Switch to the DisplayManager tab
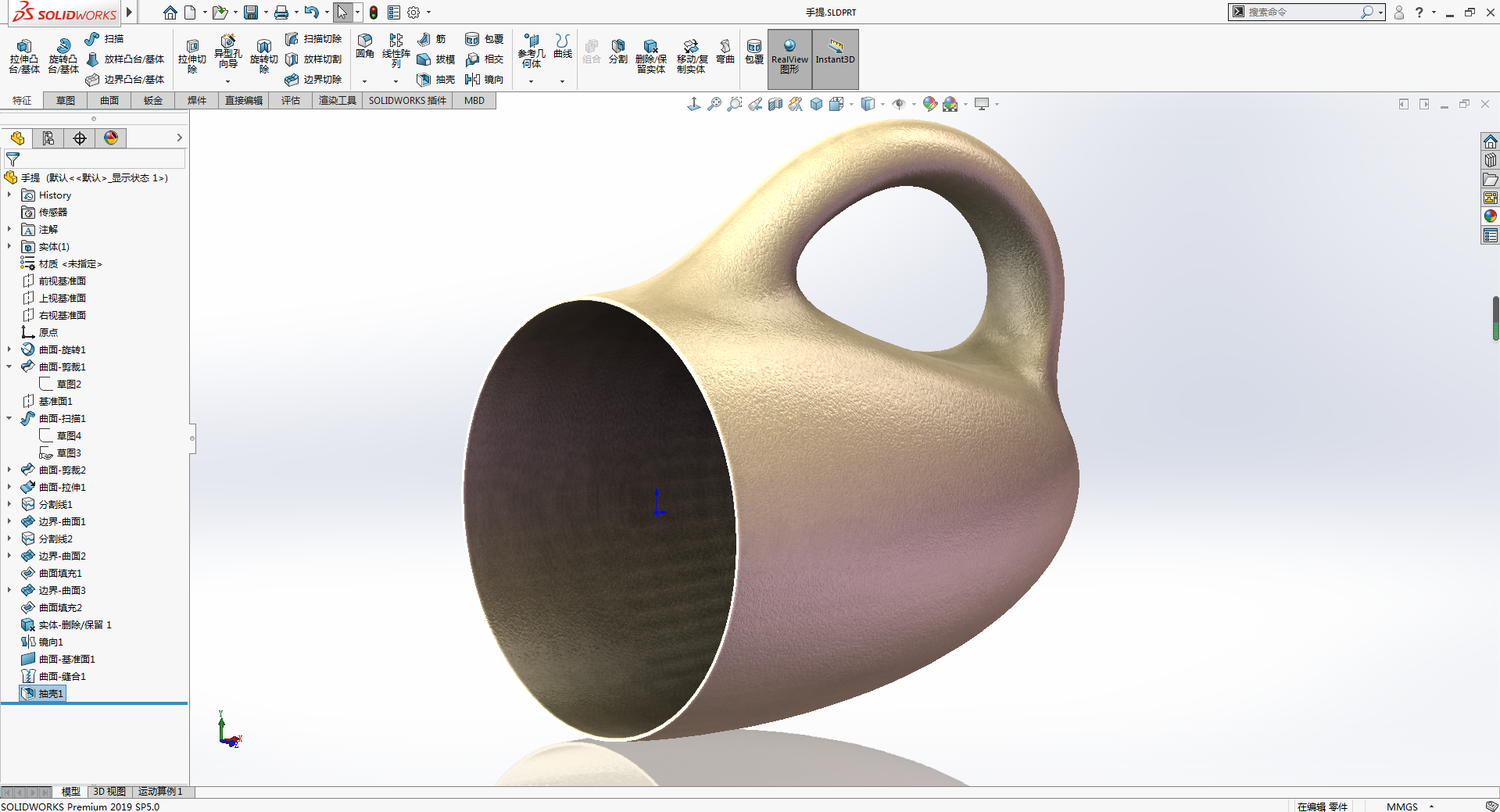 pos(111,138)
